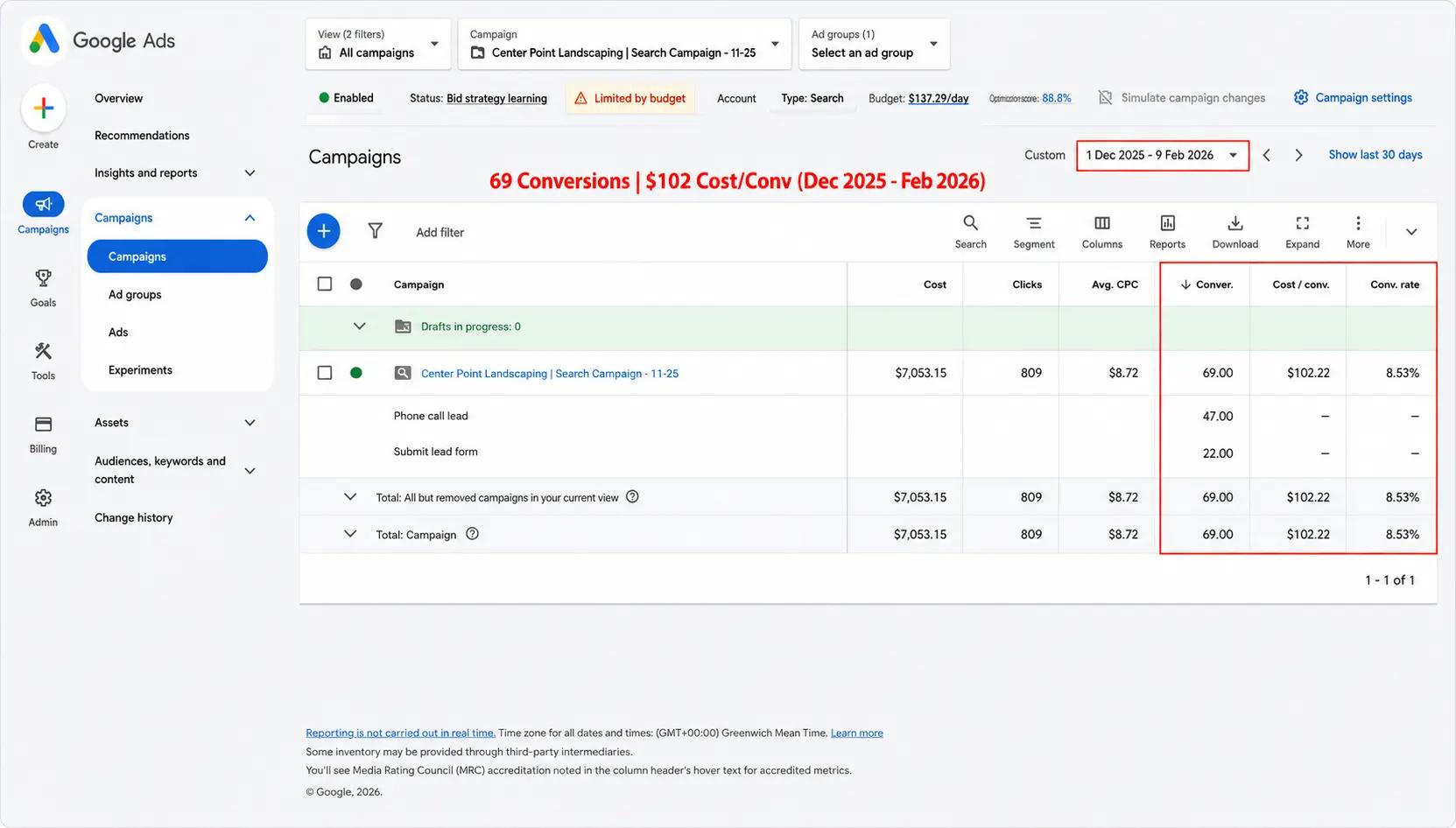Open Recommendations in the side menu
Viewport: 1456px width, 828px height.
(142, 136)
